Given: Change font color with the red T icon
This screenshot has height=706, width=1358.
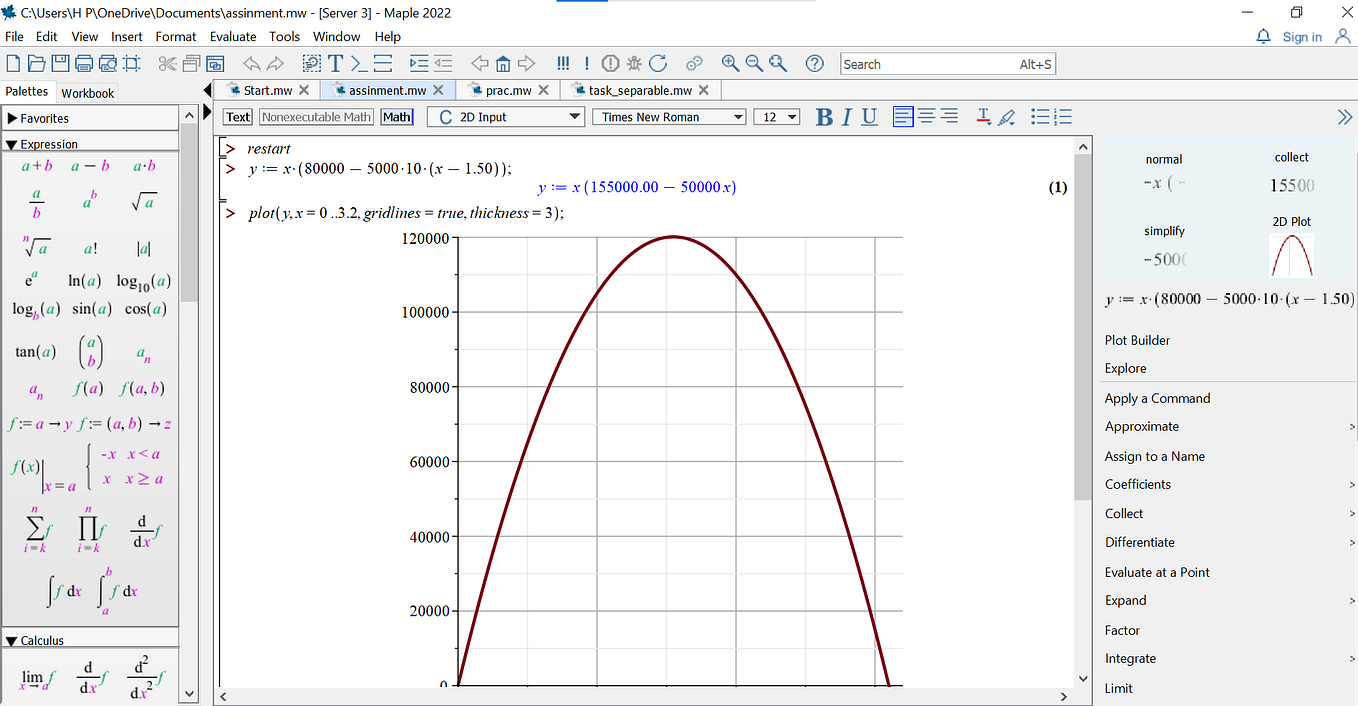Looking at the screenshot, I should [x=984, y=117].
